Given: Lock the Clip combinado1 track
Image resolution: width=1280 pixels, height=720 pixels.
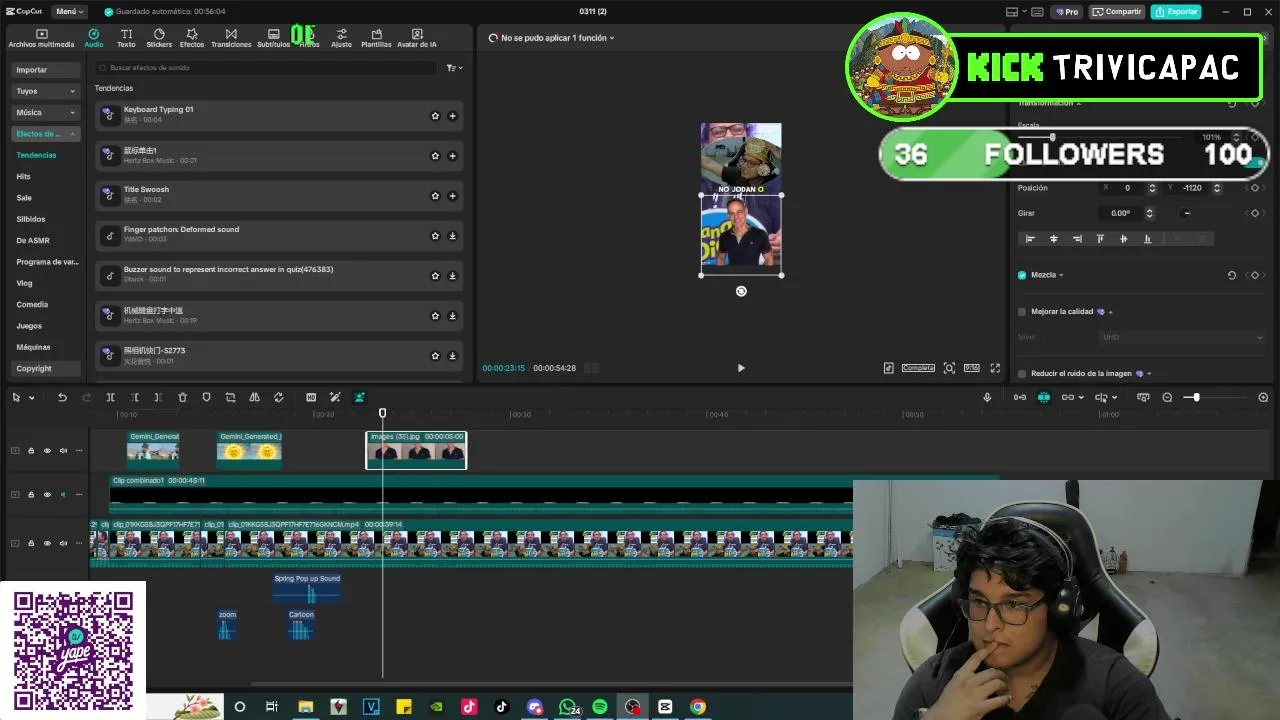Looking at the screenshot, I should click(31, 494).
